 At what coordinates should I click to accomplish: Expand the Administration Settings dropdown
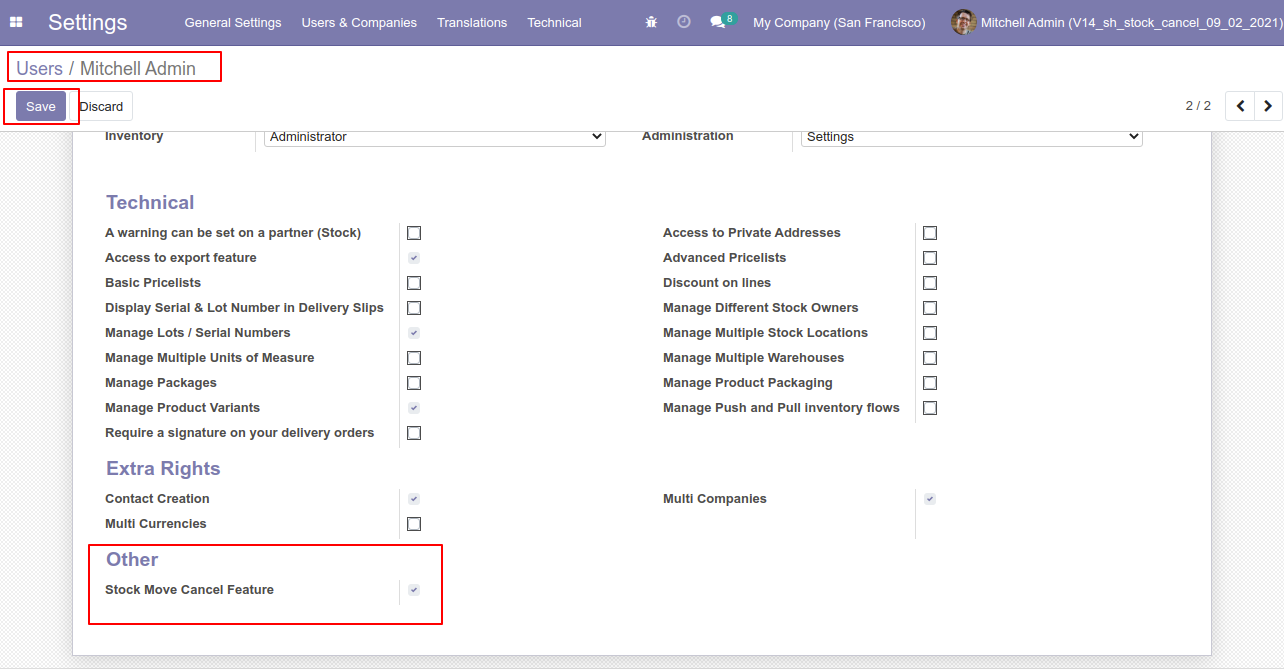tap(972, 137)
